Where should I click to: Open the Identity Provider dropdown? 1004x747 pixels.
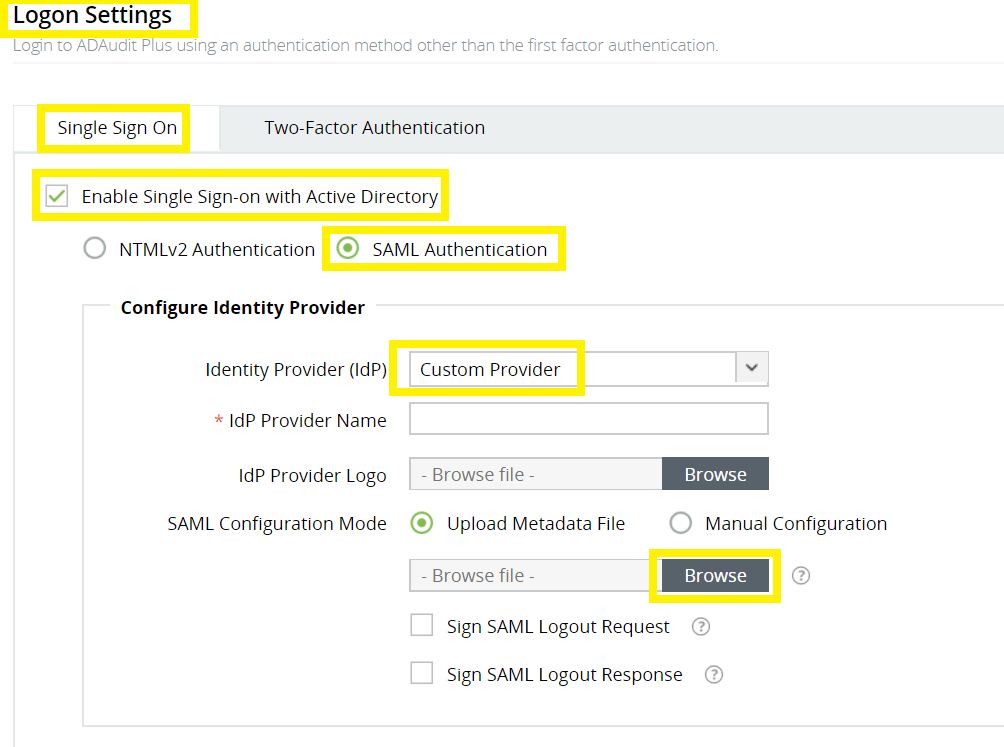coord(590,369)
